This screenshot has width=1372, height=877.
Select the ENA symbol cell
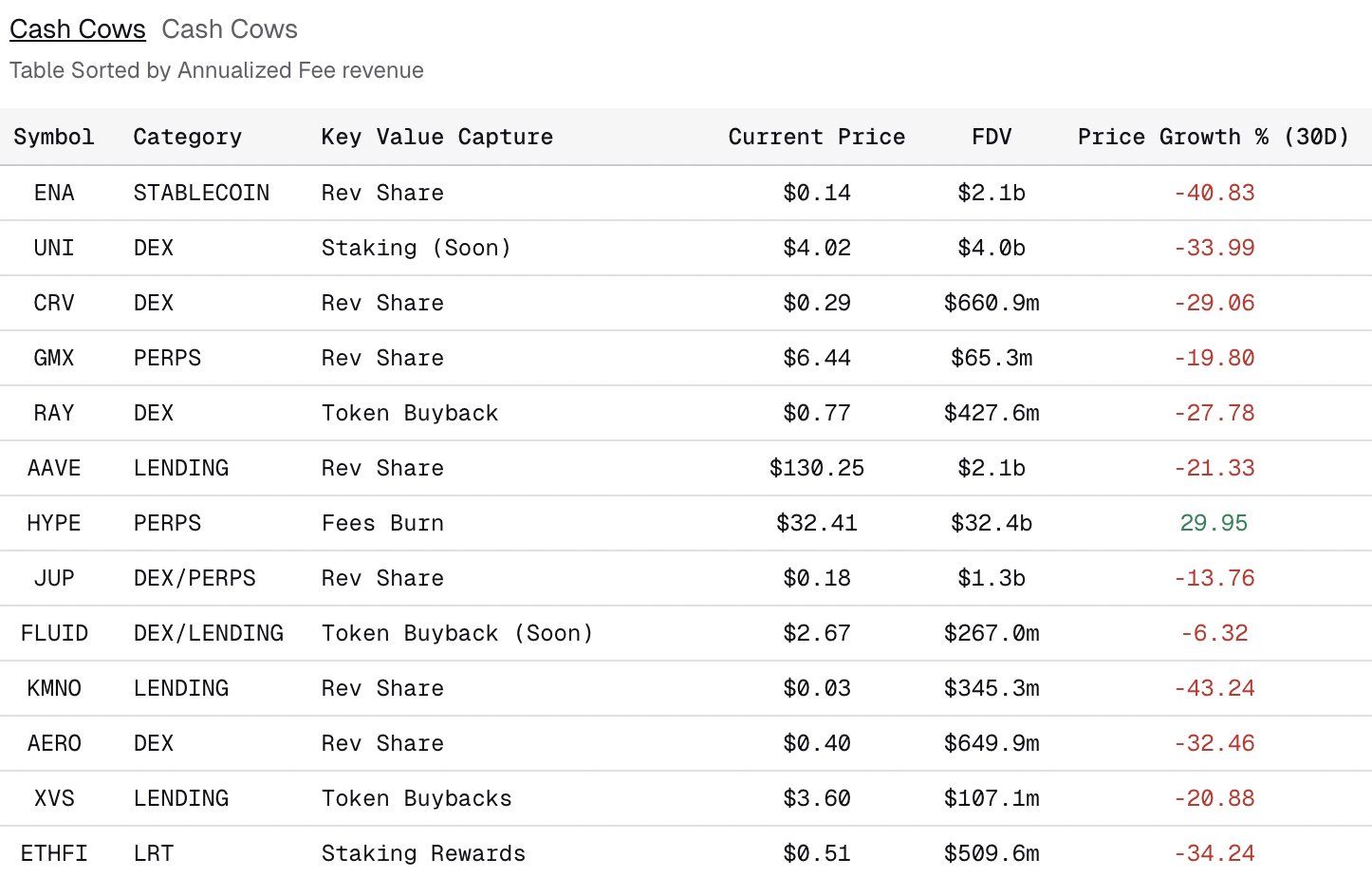tap(54, 193)
